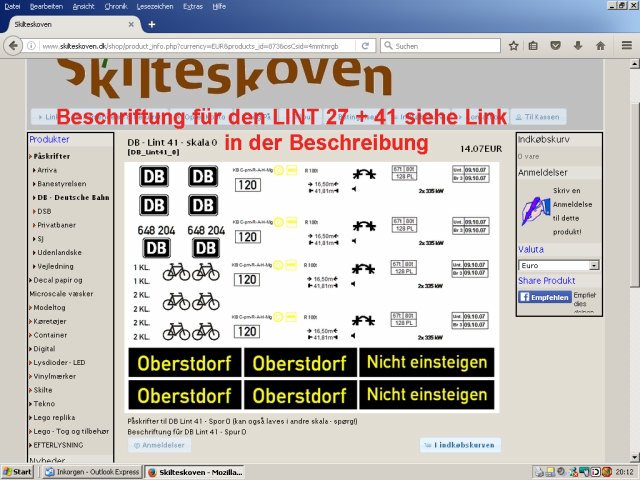Go to home page icon
The height and width of the screenshot is (480, 640).
600,46
